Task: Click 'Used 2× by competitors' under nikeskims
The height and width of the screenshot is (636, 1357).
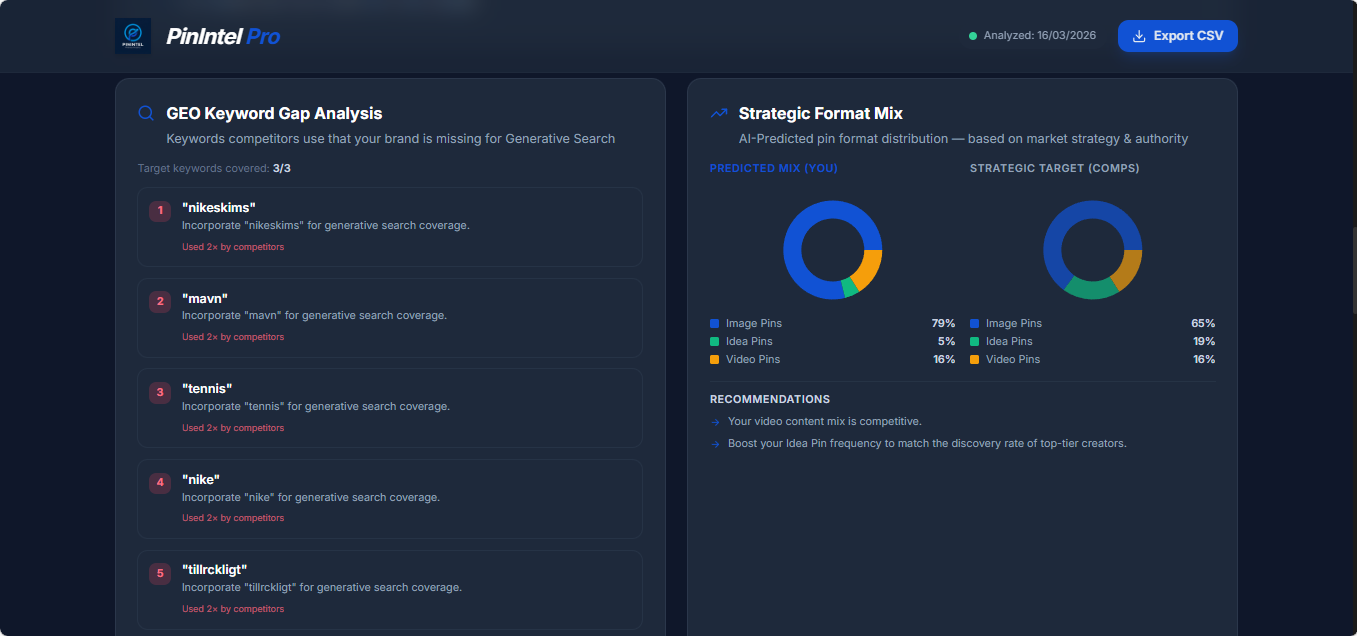Action: pyautogui.click(x=233, y=247)
